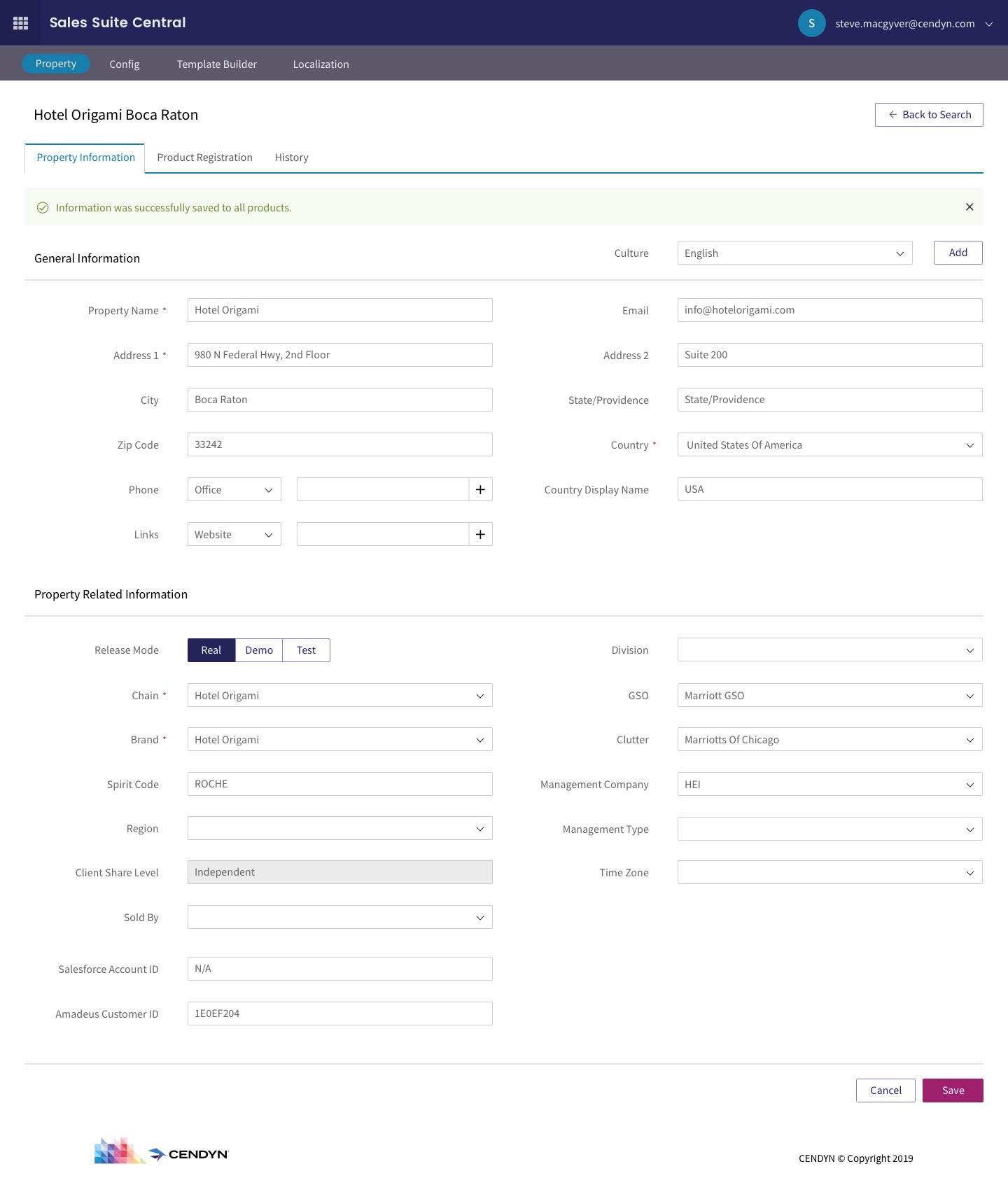Set Release Mode to Real
This screenshot has width=1008, height=1199.
click(x=211, y=650)
